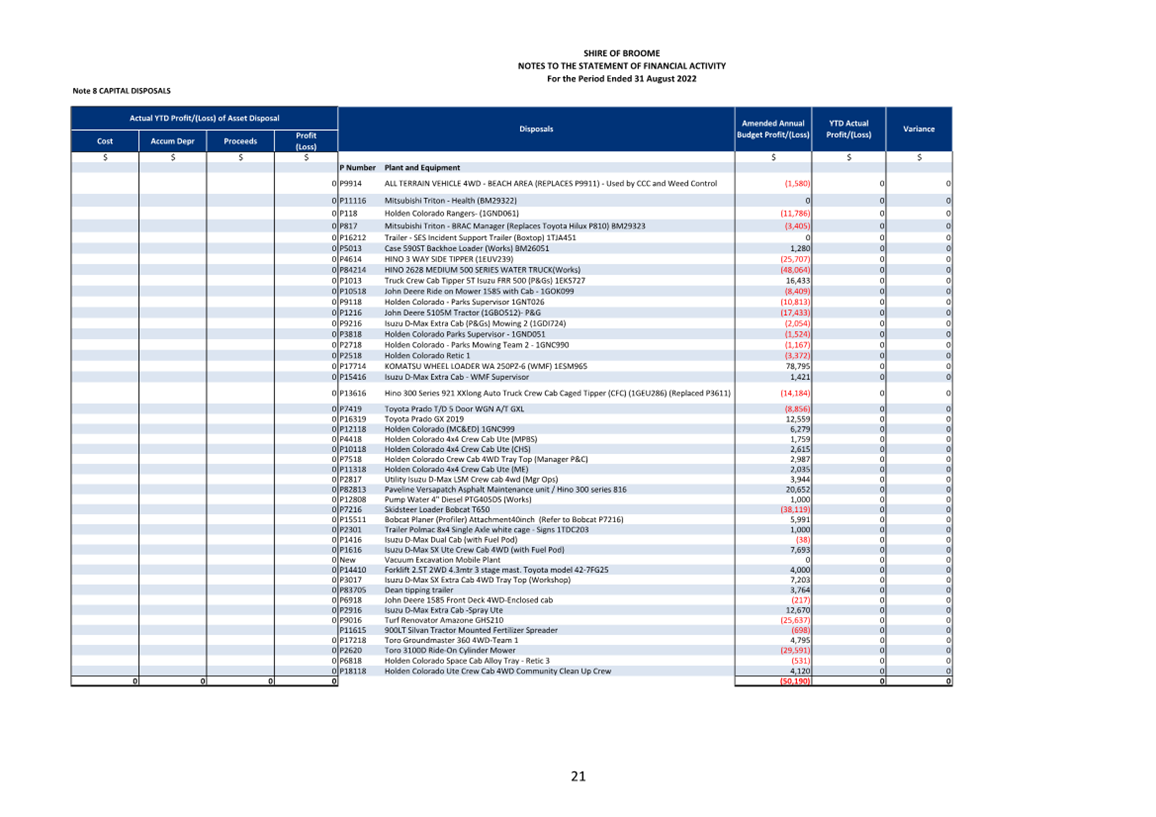This screenshot has width=1156, height=817.
Task: Select 'Amended Annual Budget Profit/(Loss)' header
Action: tap(773, 129)
